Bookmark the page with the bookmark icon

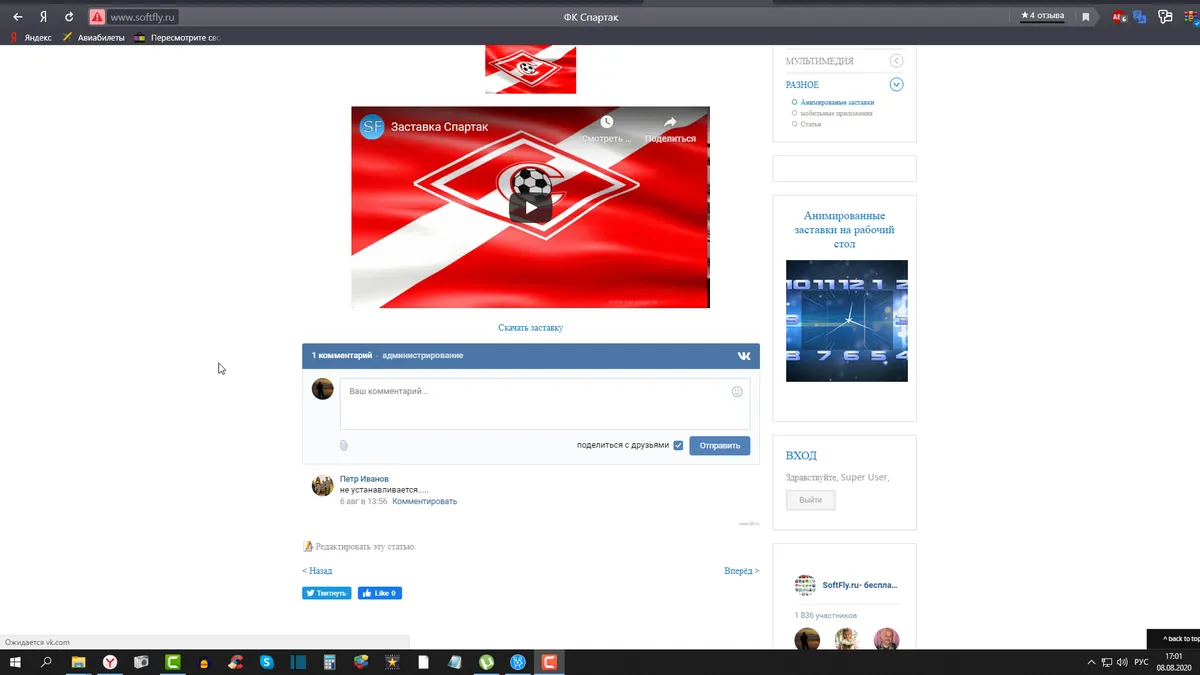pos(1085,17)
